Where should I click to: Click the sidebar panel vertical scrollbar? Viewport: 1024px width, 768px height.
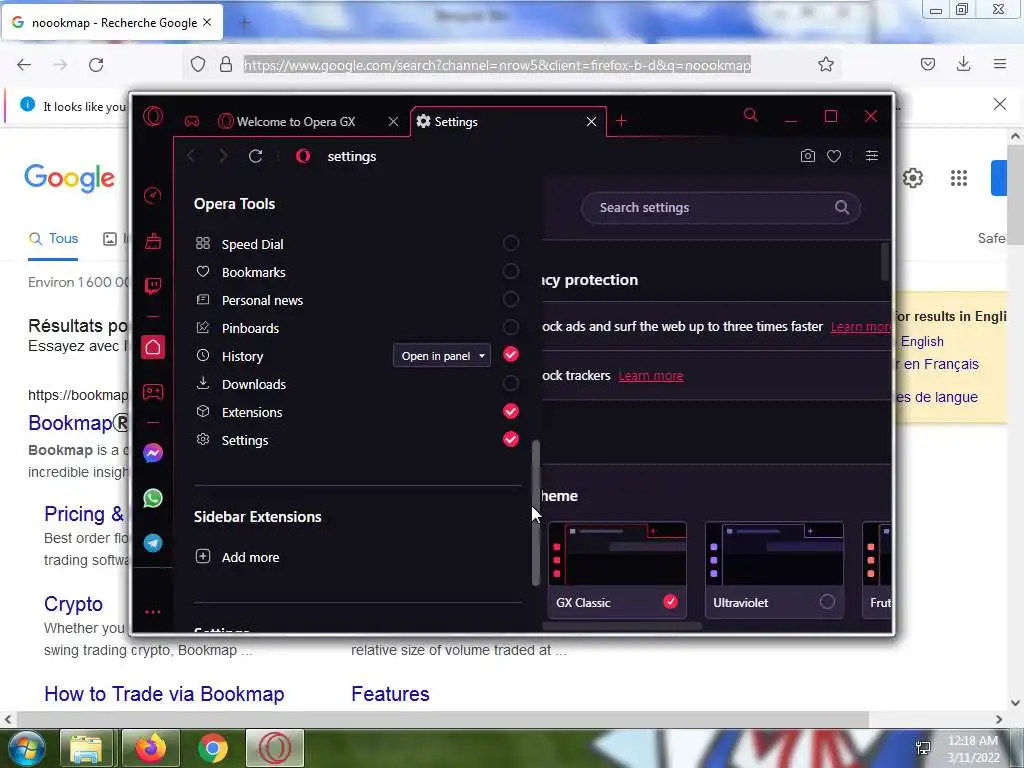pyautogui.click(x=536, y=513)
